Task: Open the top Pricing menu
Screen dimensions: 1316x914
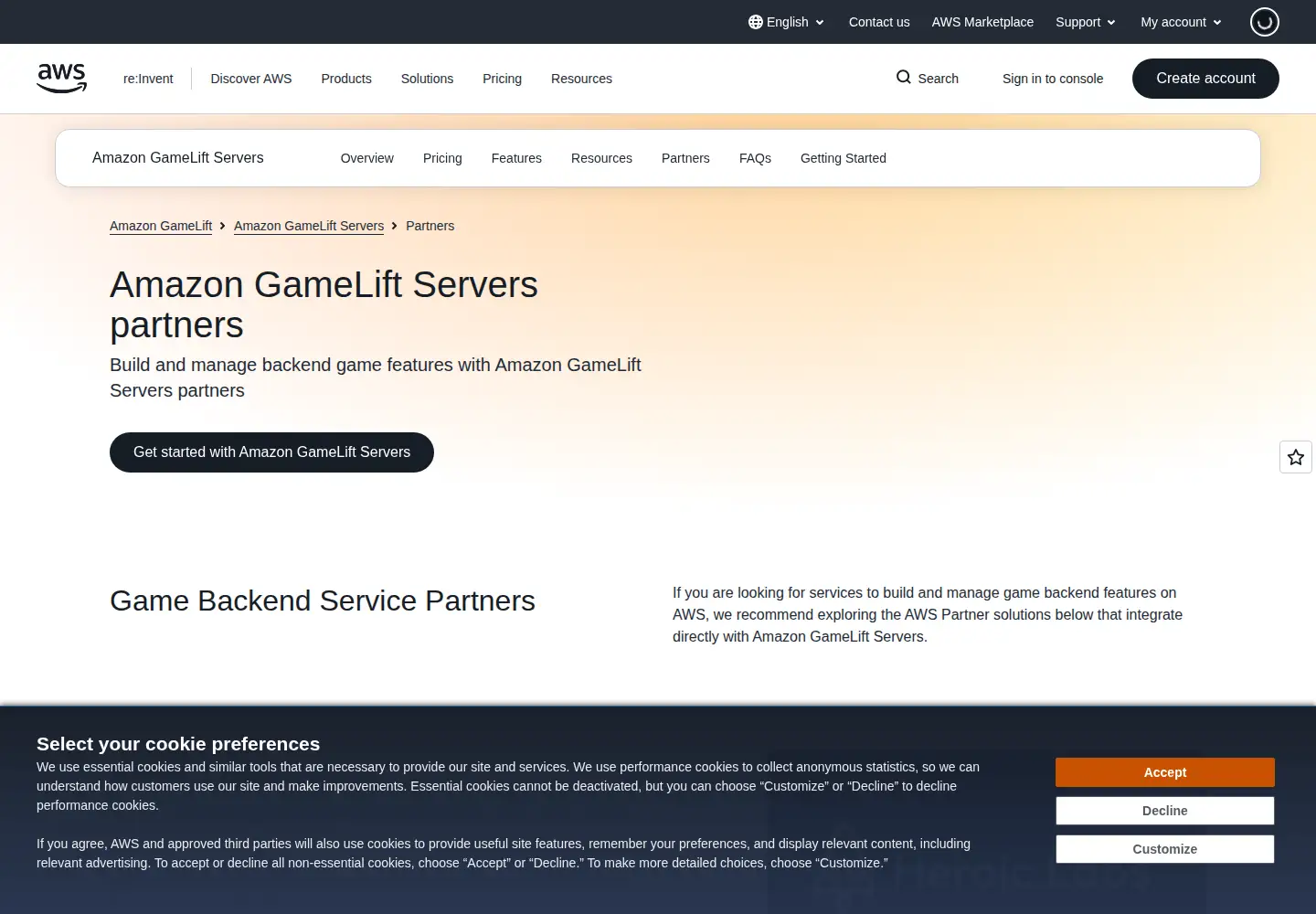Action: point(502,79)
